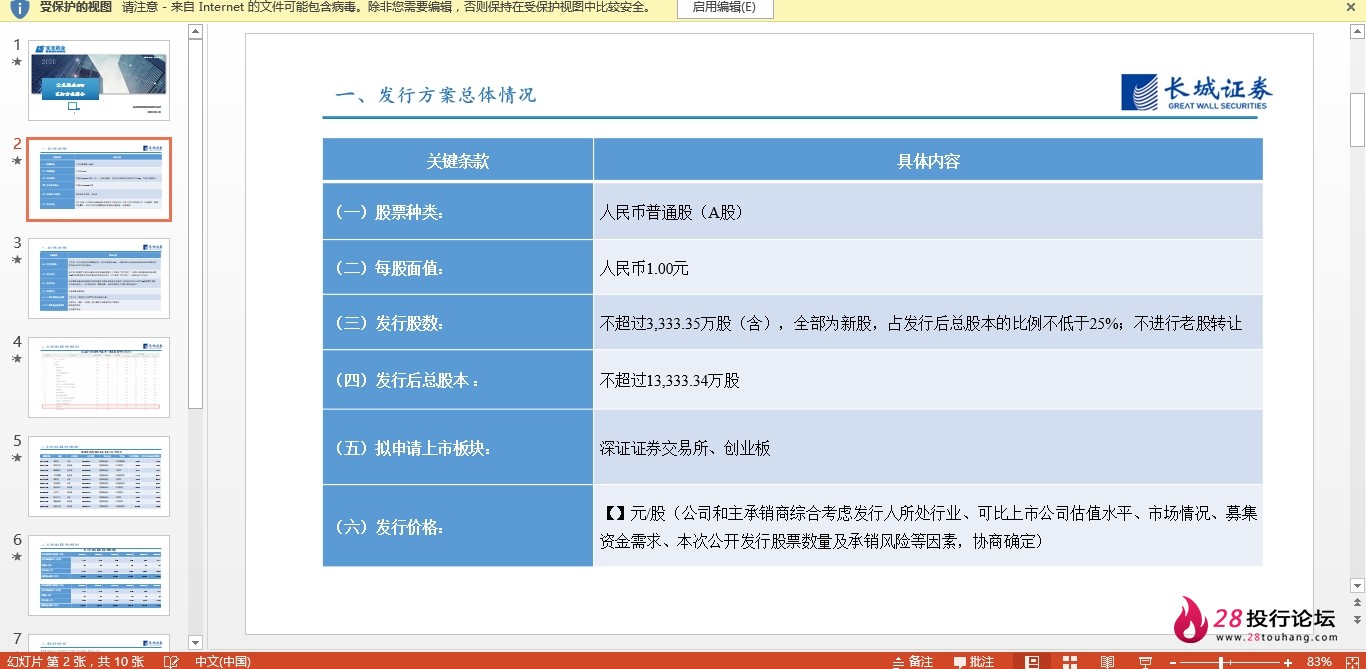Click the cell (五) 拟申请上市板块:
The height and width of the screenshot is (669, 1366).
458,448
